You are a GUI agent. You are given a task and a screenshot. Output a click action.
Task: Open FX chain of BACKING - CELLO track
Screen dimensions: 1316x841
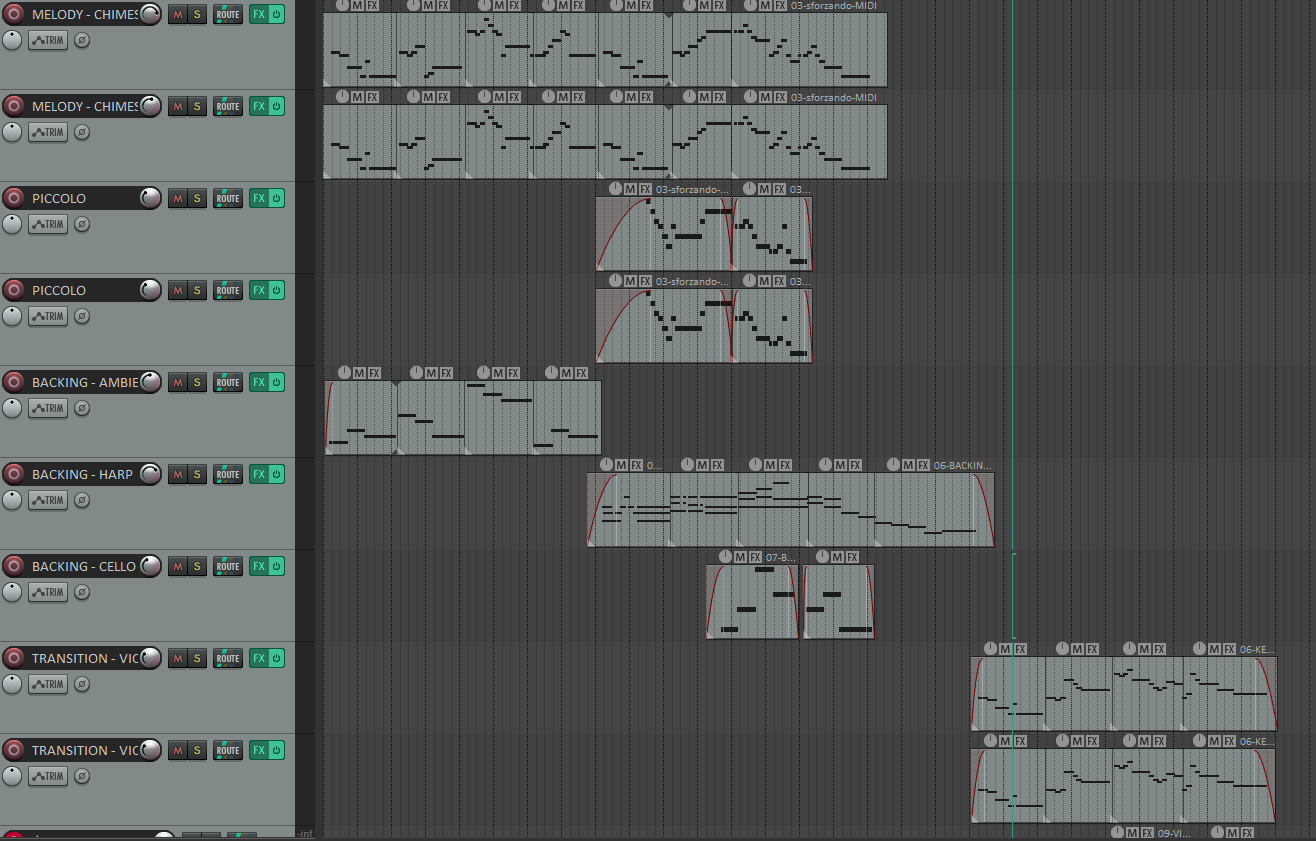coord(258,566)
